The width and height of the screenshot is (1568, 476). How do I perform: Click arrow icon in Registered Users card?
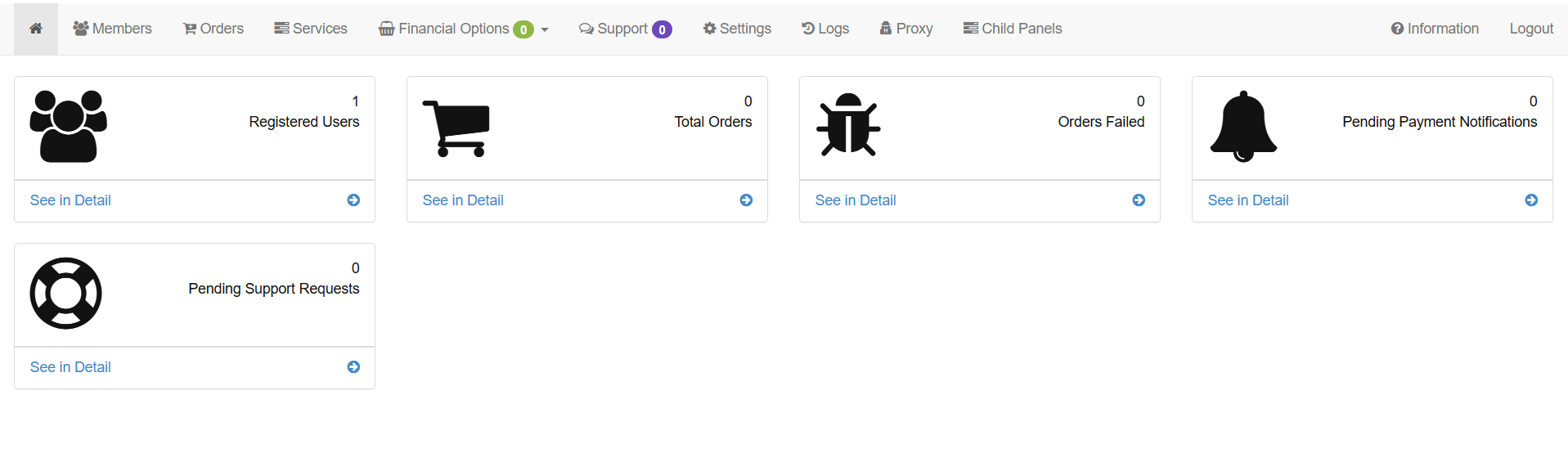click(x=353, y=200)
